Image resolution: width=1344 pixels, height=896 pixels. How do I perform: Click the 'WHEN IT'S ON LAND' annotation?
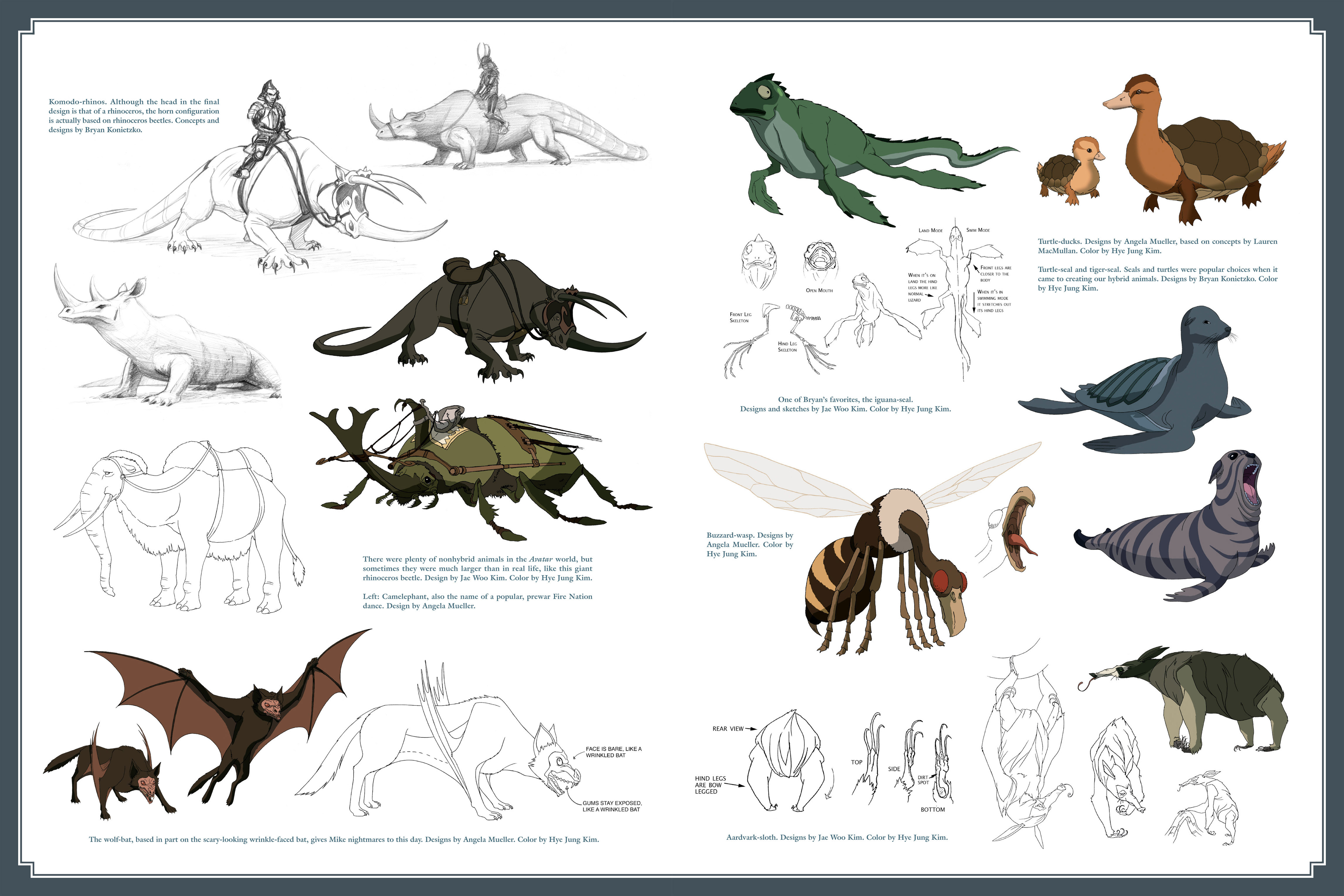tap(922, 288)
